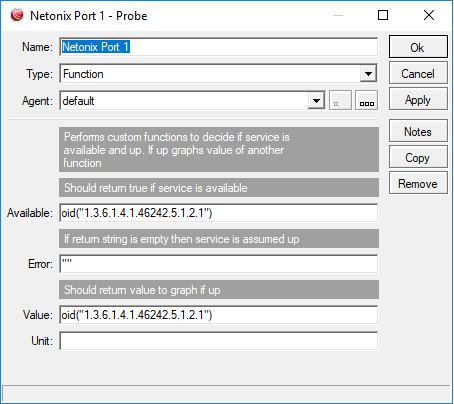The height and width of the screenshot is (404, 454).
Task: Open Agent list via three-dots button
Action: point(366,100)
